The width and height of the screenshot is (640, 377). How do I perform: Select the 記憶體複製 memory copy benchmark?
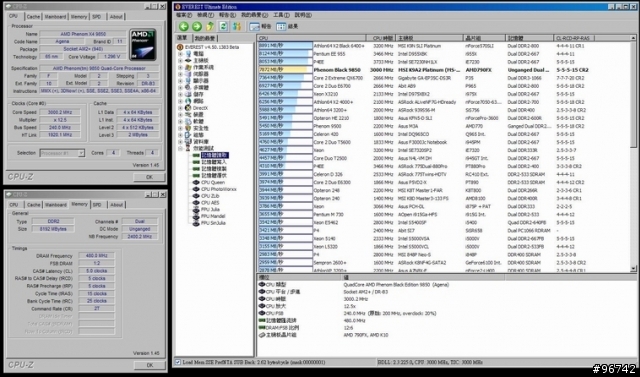213,169
